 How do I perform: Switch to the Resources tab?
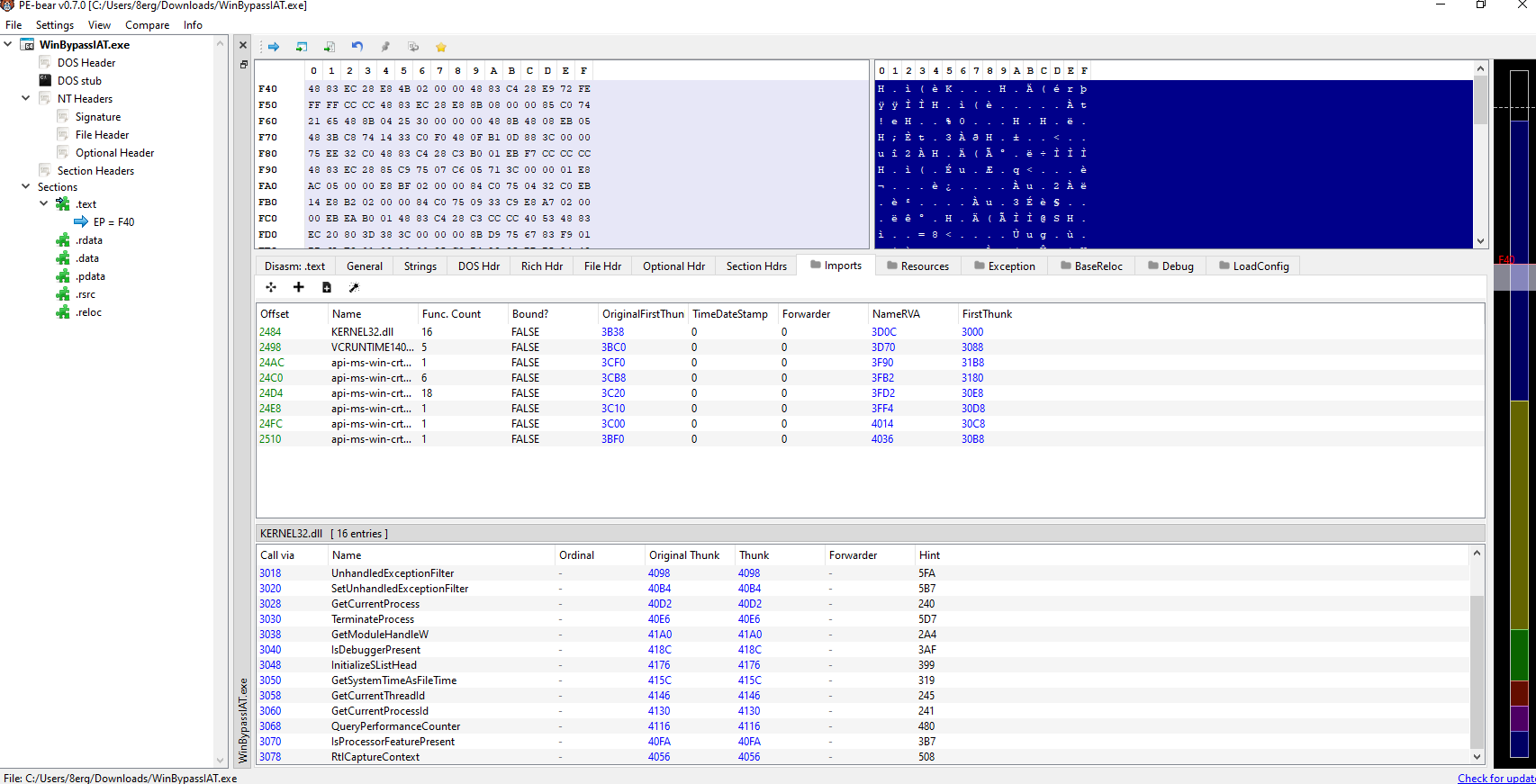point(917,266)
